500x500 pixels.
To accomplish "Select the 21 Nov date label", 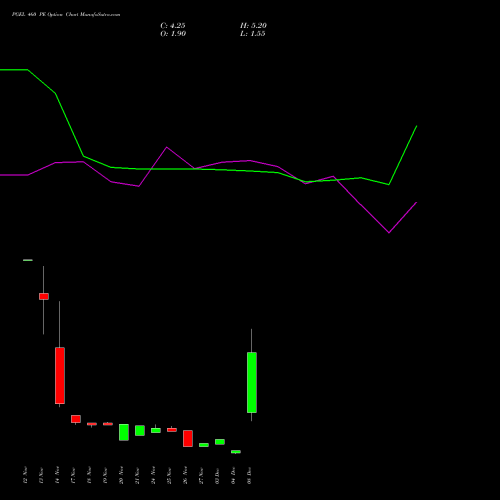I will point(137,475).
